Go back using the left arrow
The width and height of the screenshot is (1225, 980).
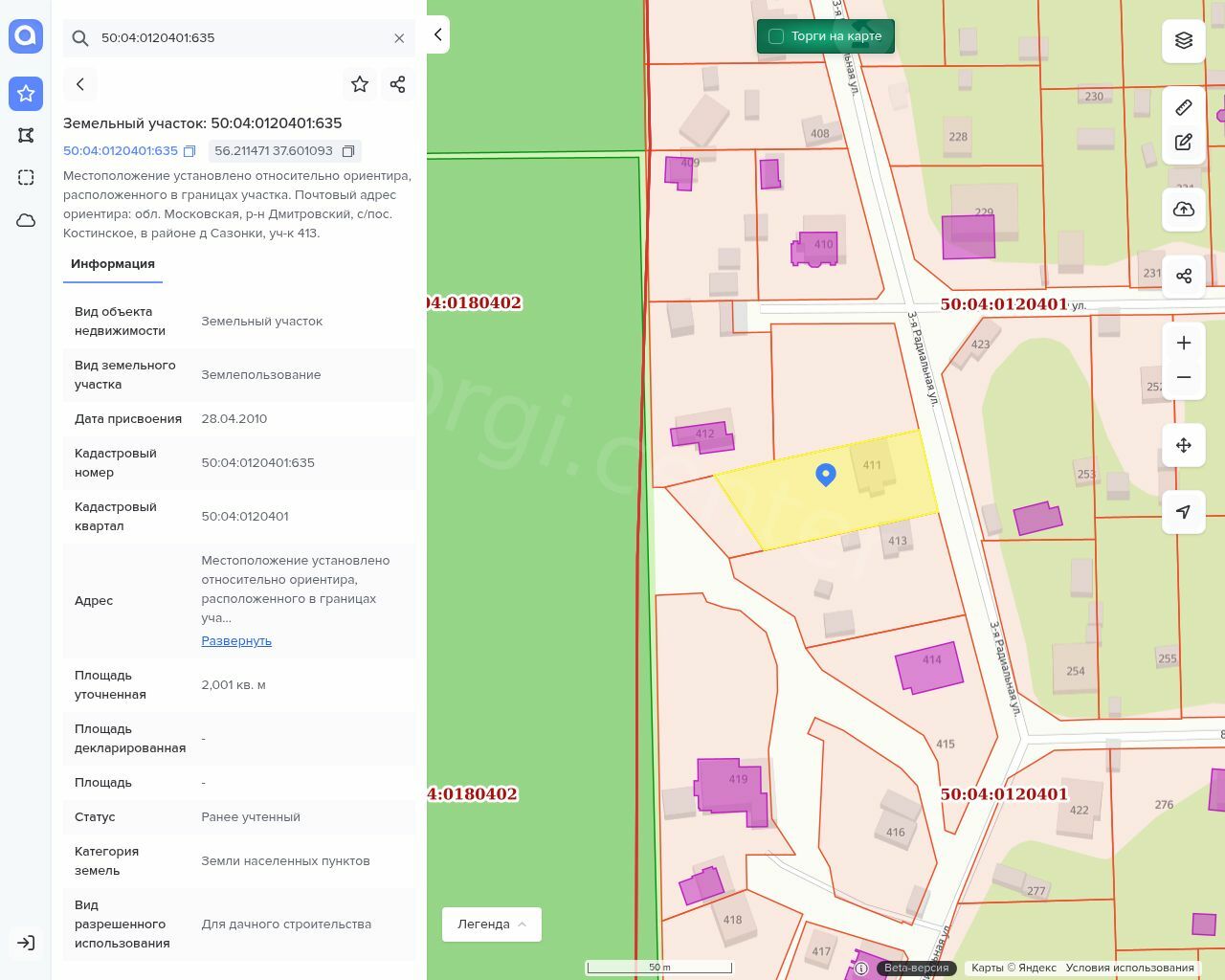[80, 84]
